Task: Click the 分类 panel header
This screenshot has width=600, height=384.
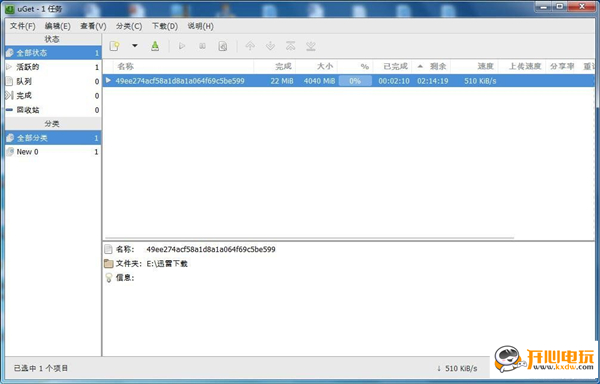Action: click(x=53, y=124)
